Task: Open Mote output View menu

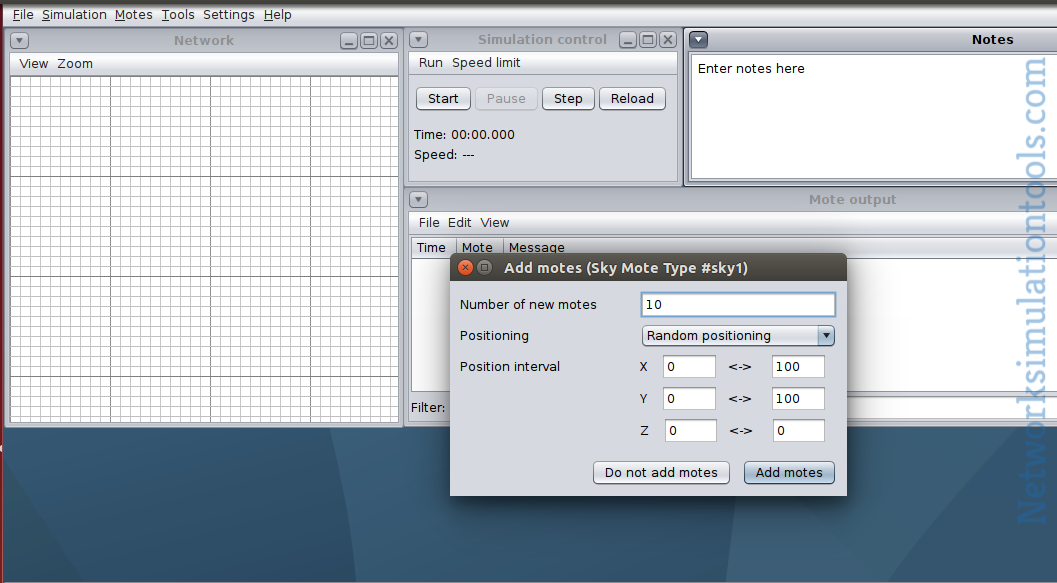Action: click(x=495, y=222)
